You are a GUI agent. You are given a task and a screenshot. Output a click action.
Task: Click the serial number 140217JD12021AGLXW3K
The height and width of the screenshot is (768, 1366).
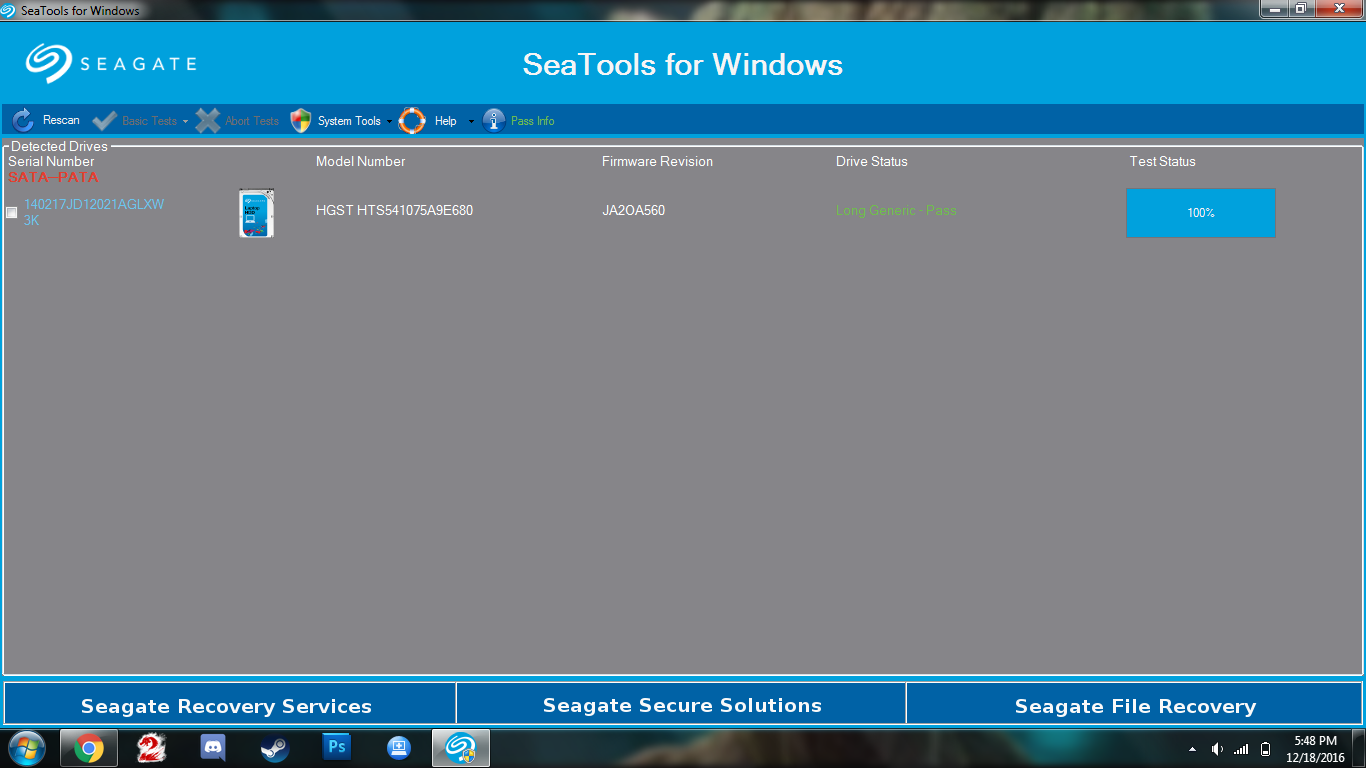point(94,212)
